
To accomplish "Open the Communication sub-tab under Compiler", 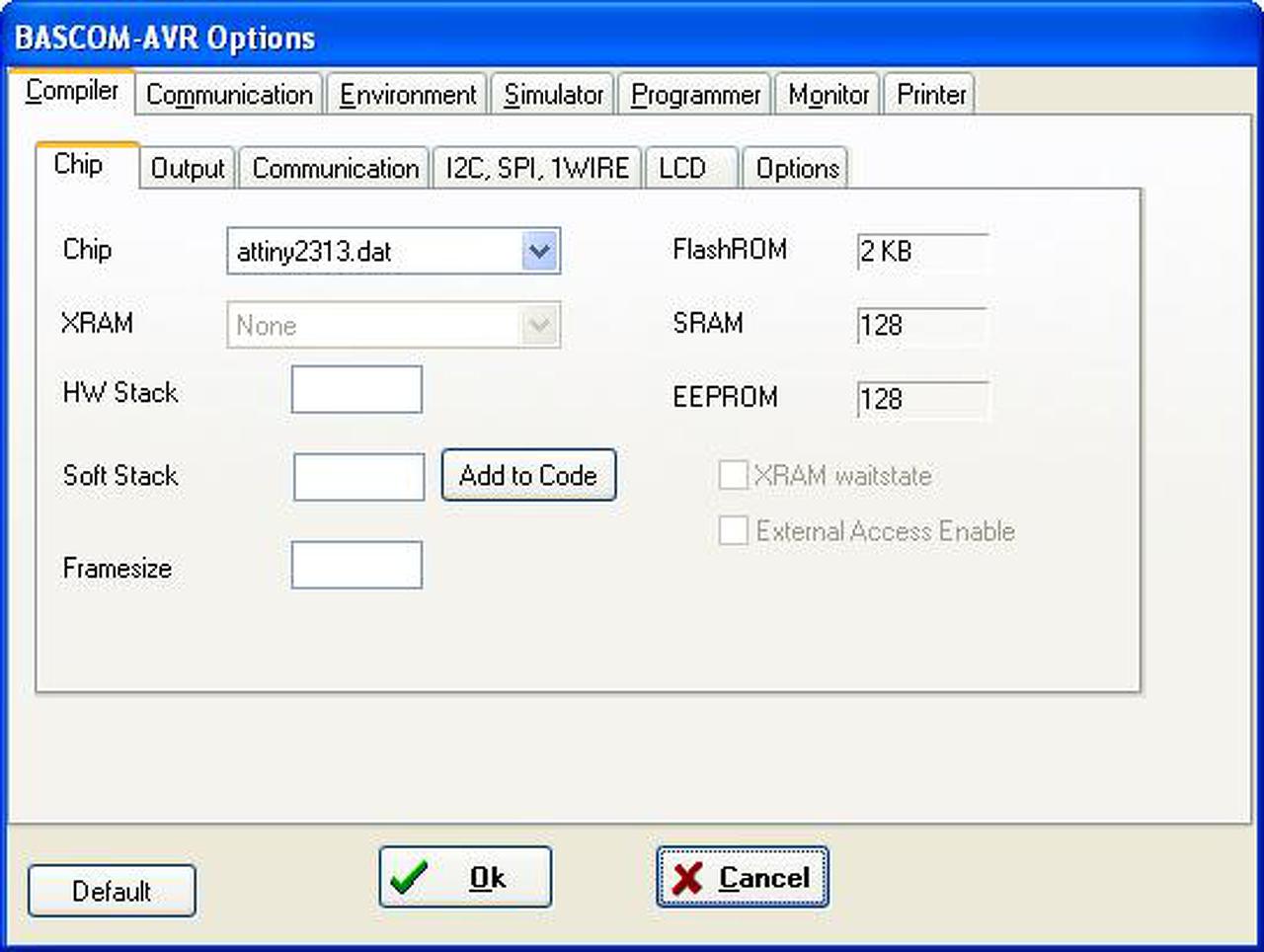I will tap(335, 168).
